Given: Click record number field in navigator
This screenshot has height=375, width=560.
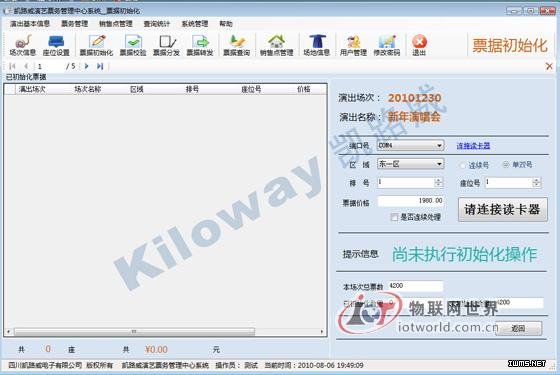Looking at the screenshot, I should [x=49, y=66].
